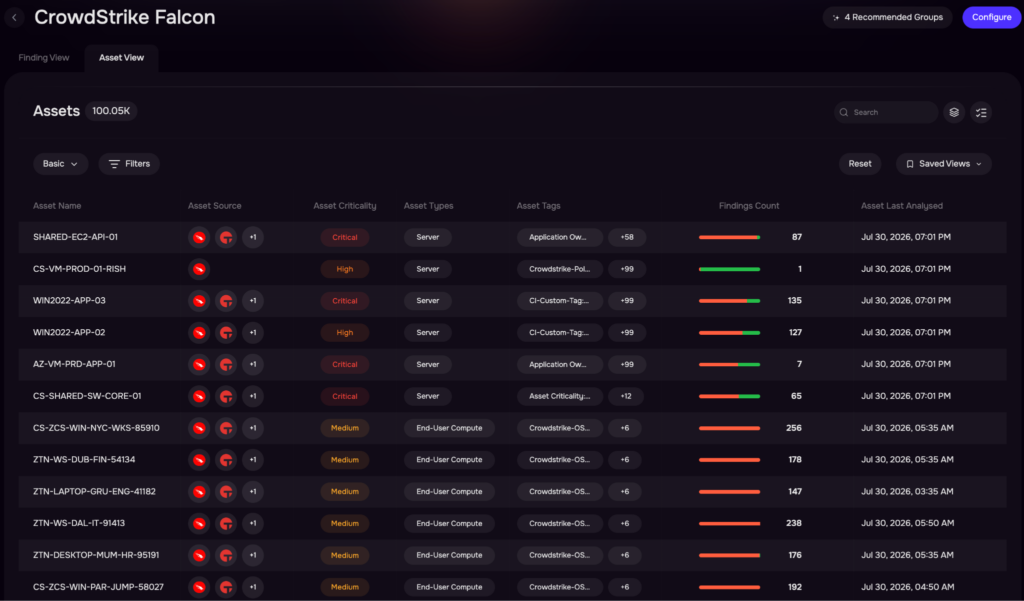Click the Reset button
Viewport: 1024px width, 601px height.
[860, 164]
